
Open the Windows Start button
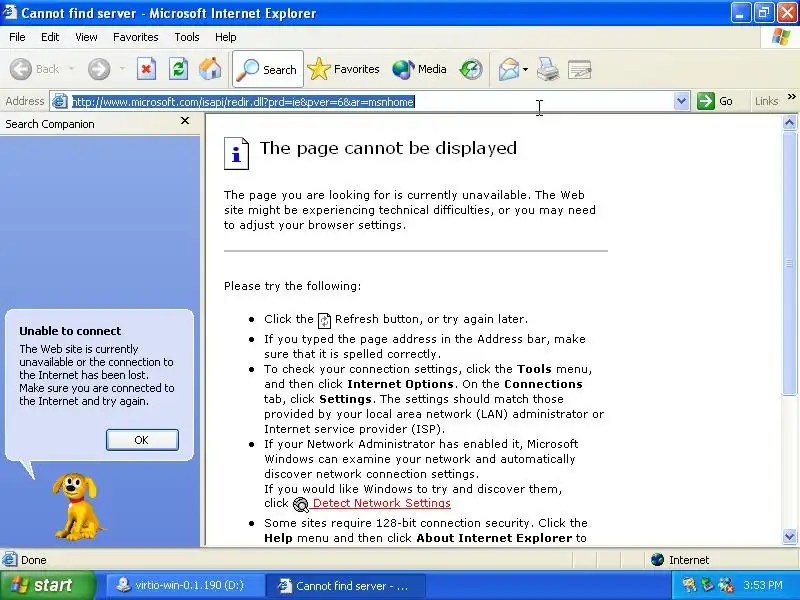coord(47,585)
